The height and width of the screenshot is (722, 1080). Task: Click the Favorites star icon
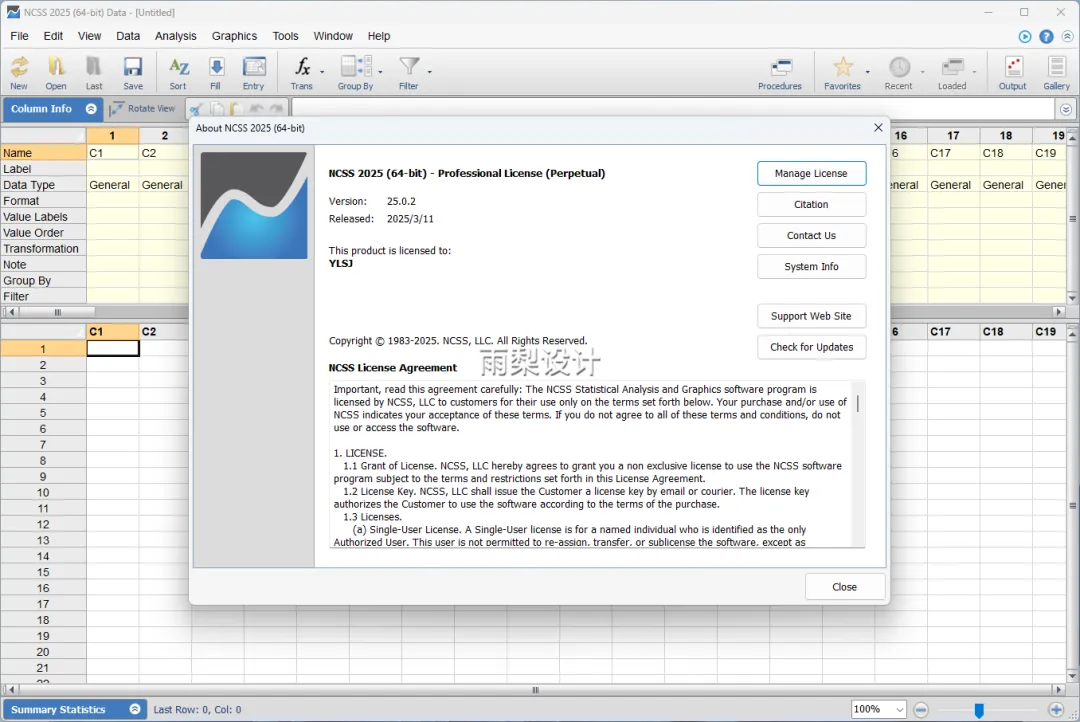tap(842, 72)
